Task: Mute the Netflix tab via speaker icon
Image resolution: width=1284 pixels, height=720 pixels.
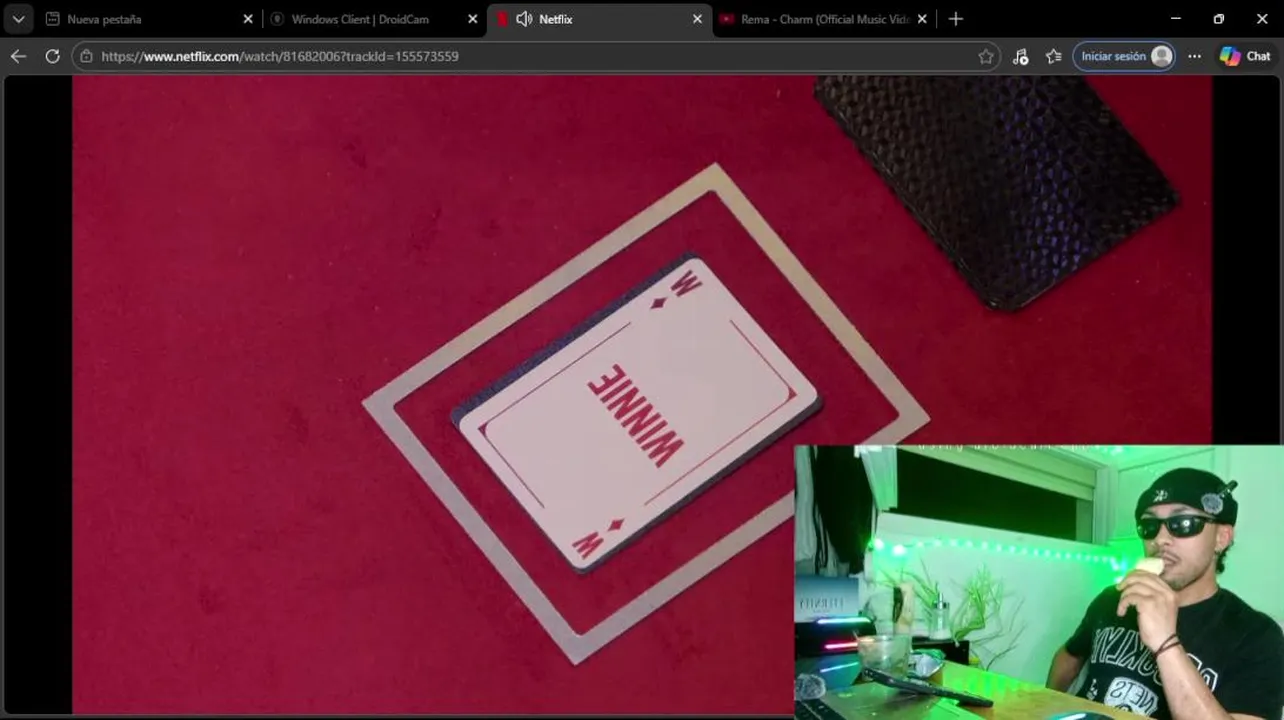Action: (x=524, y=19)
